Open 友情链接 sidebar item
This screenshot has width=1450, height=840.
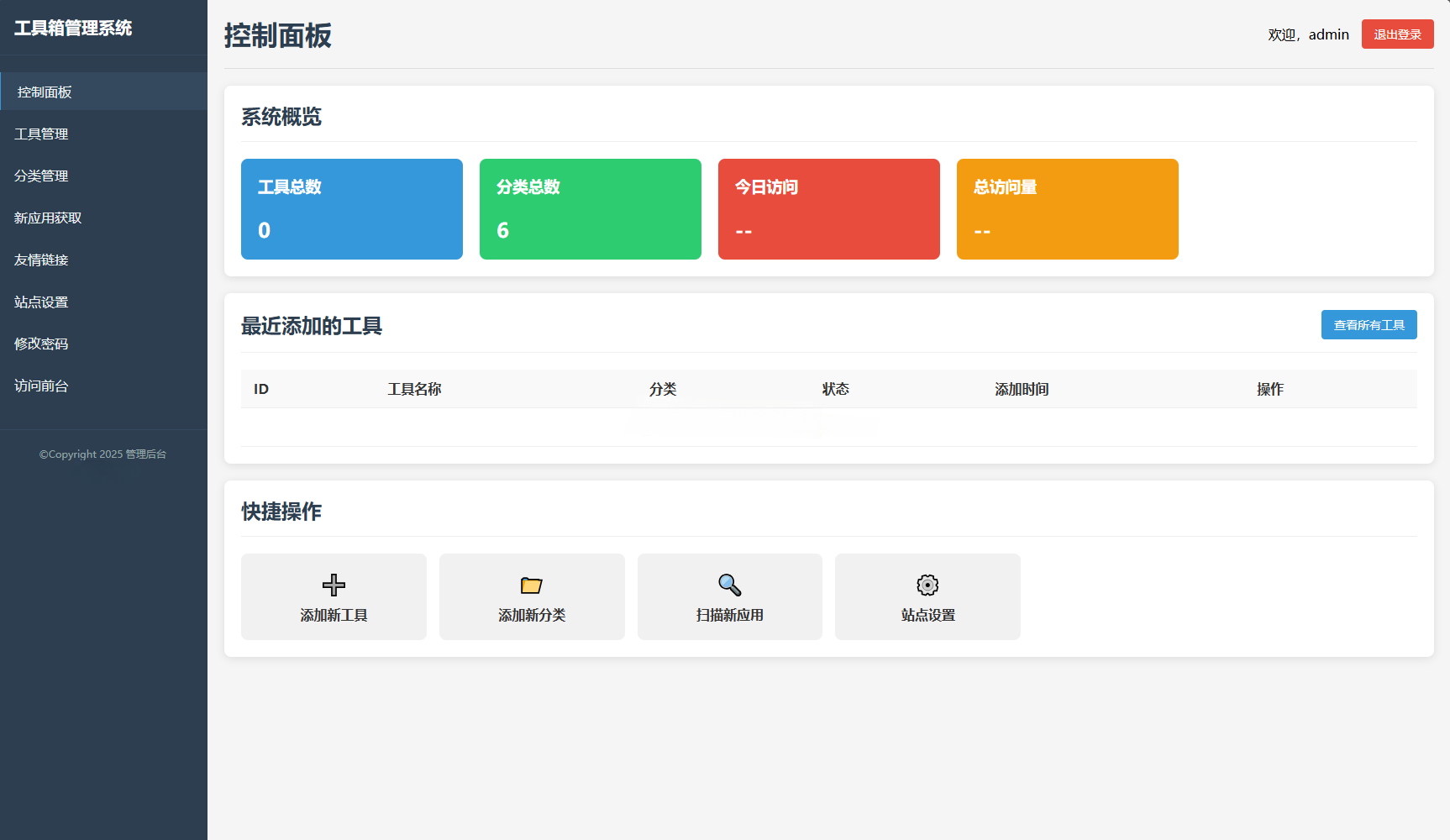coord(41,260)
